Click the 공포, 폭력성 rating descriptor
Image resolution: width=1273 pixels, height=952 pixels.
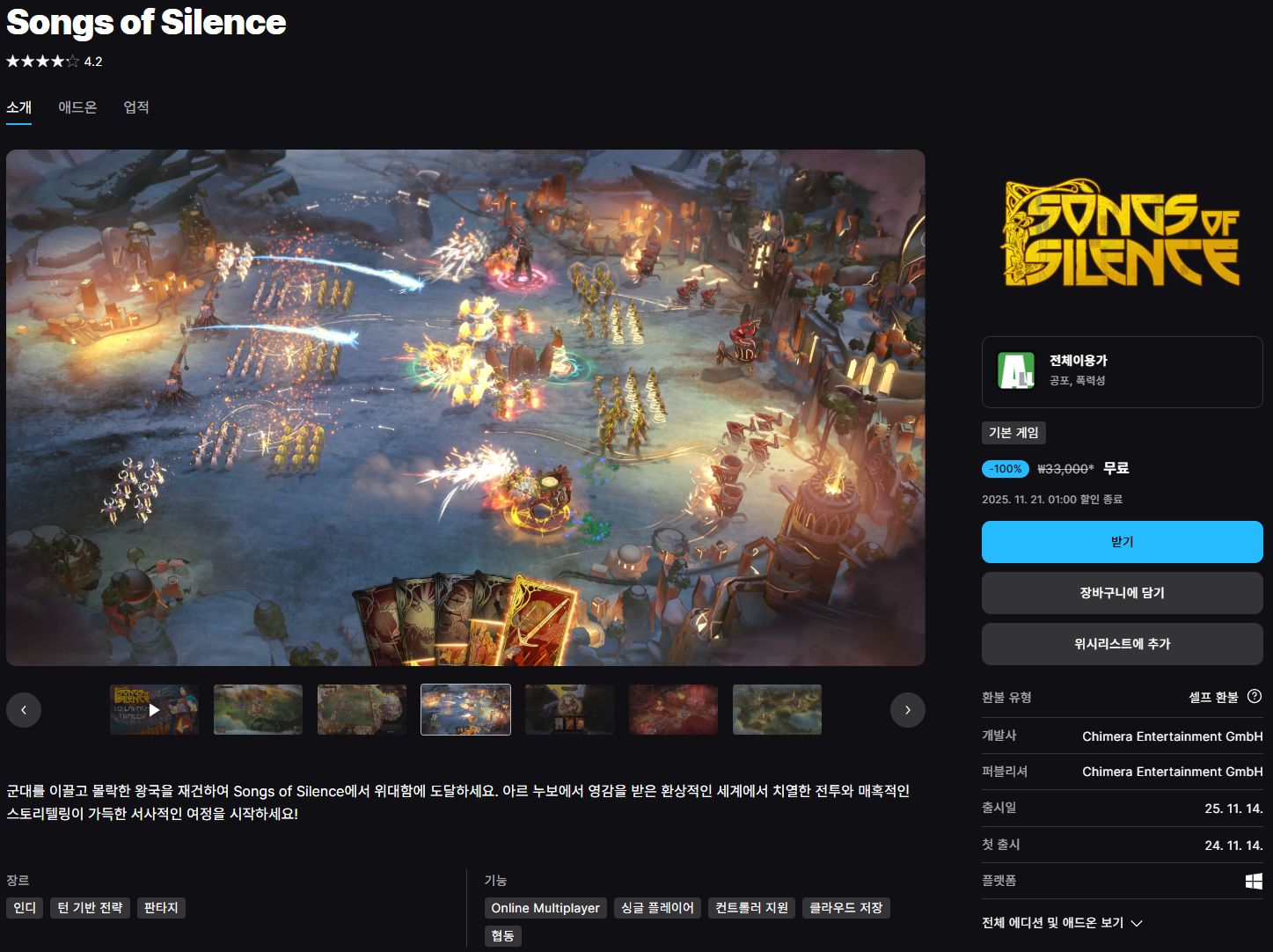(1077, 381)
